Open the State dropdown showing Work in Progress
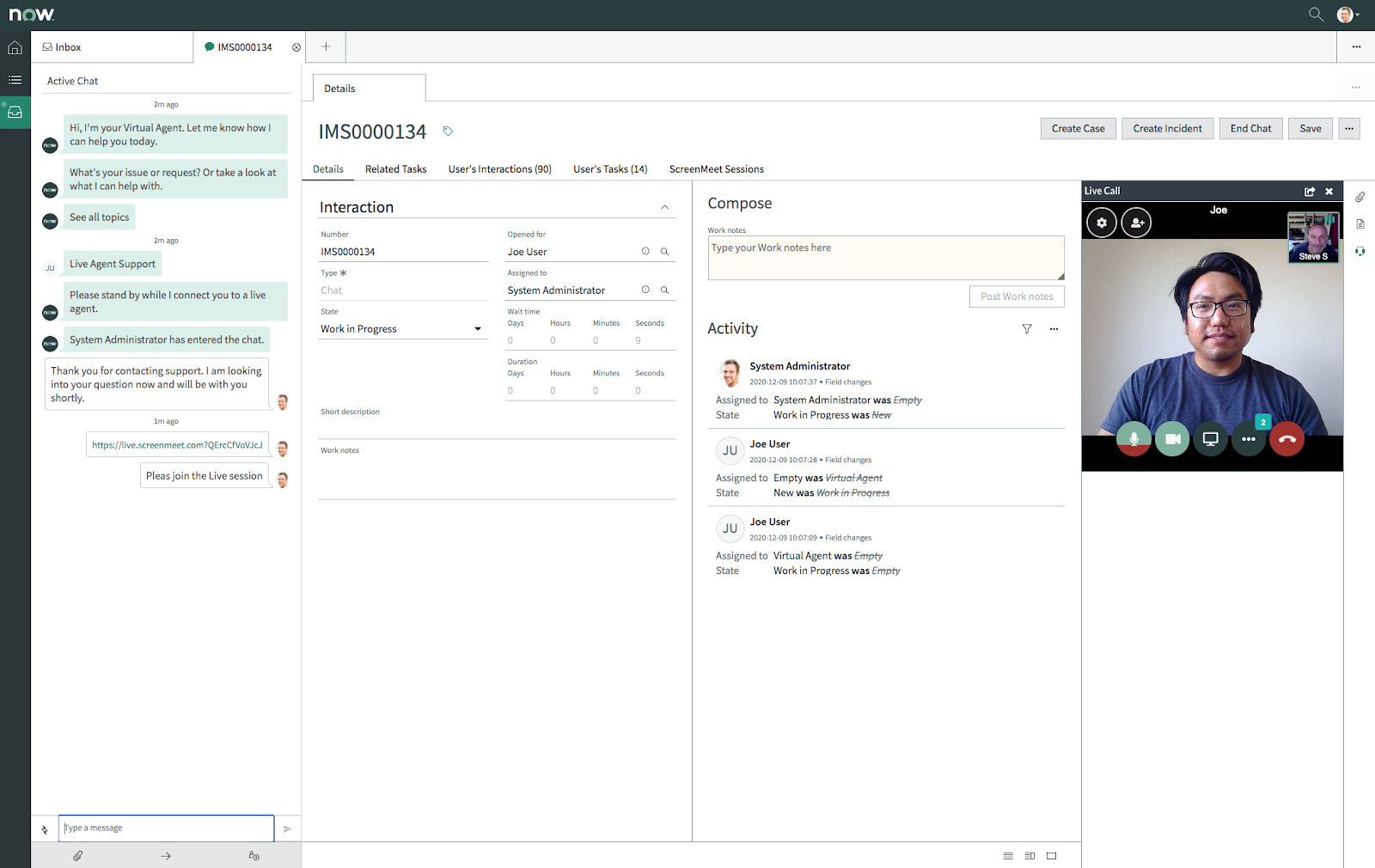The image size is (1375, 868). coord(477,328)
